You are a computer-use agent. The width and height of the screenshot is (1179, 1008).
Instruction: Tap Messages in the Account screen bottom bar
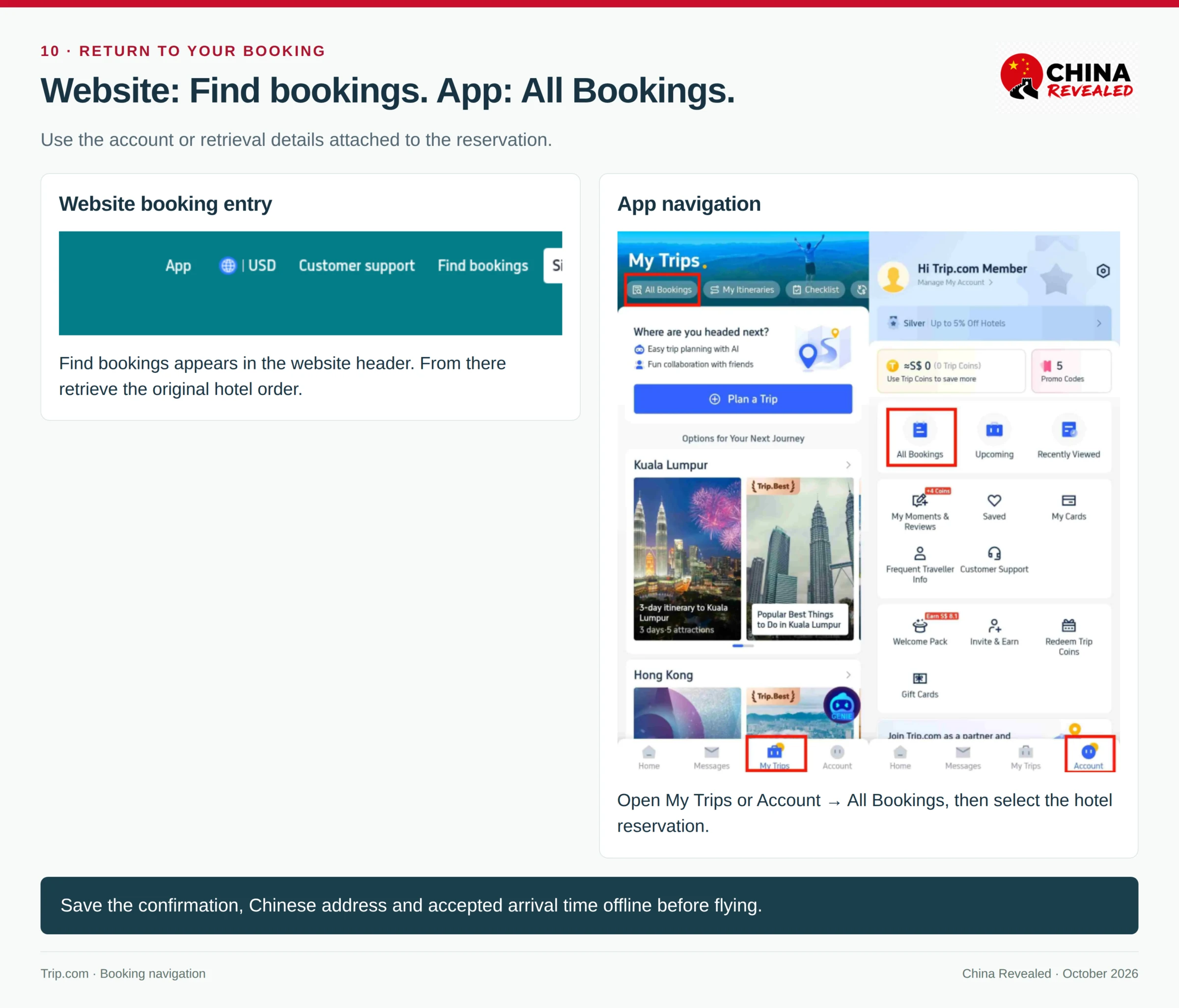click(963, 757)
